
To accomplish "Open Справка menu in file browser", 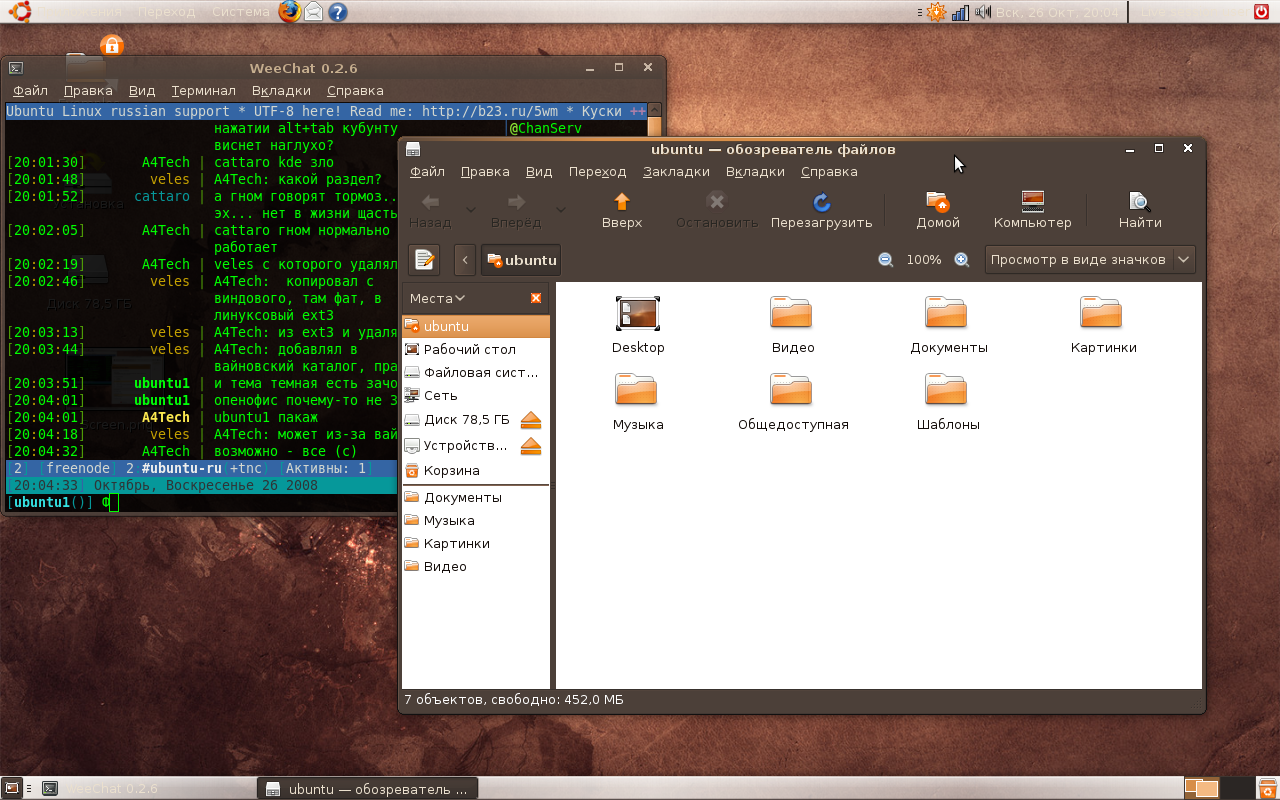I will [829, 172].
